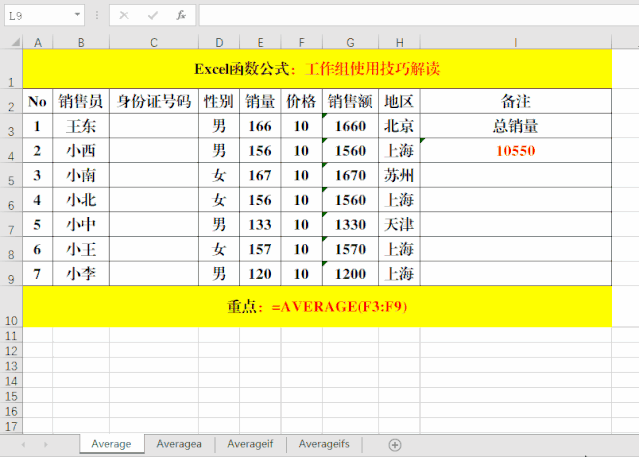Click the Select All corner triangle
This screenshot has width=639, height=457.
tap(11, 42)
